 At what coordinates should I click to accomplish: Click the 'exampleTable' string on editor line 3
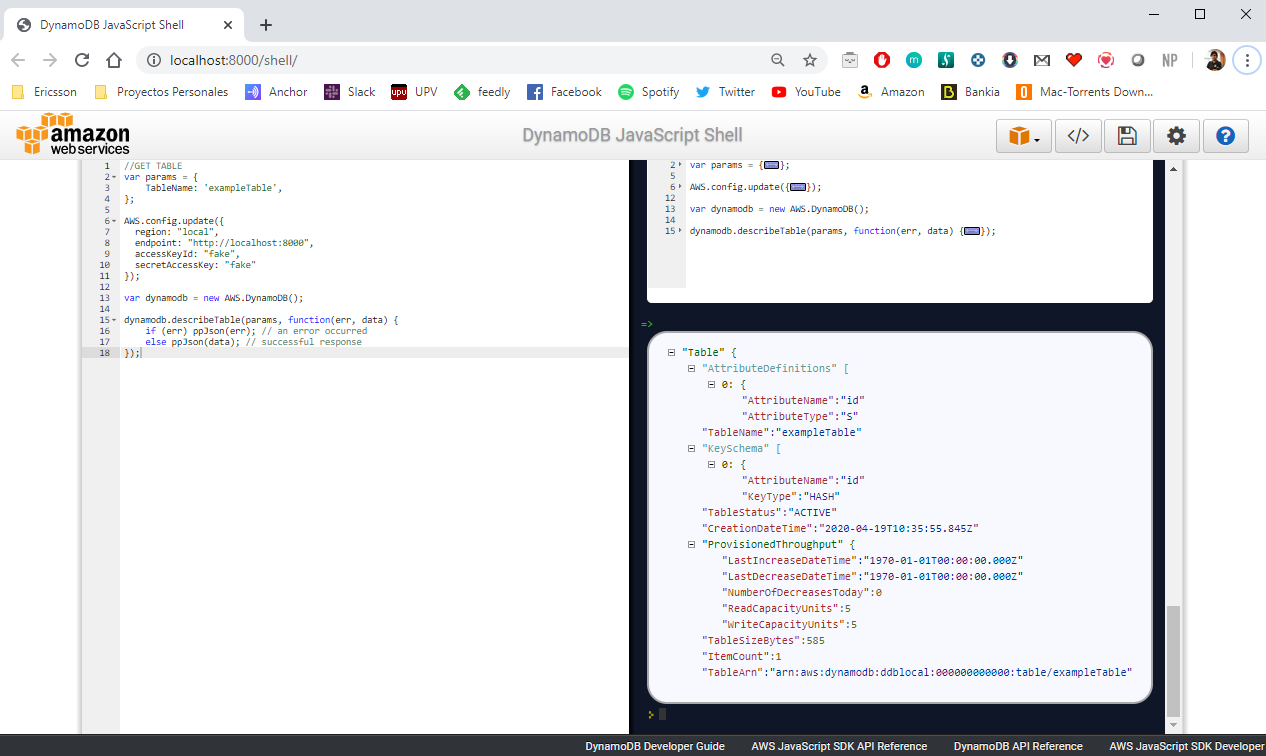tap(241, 188)
